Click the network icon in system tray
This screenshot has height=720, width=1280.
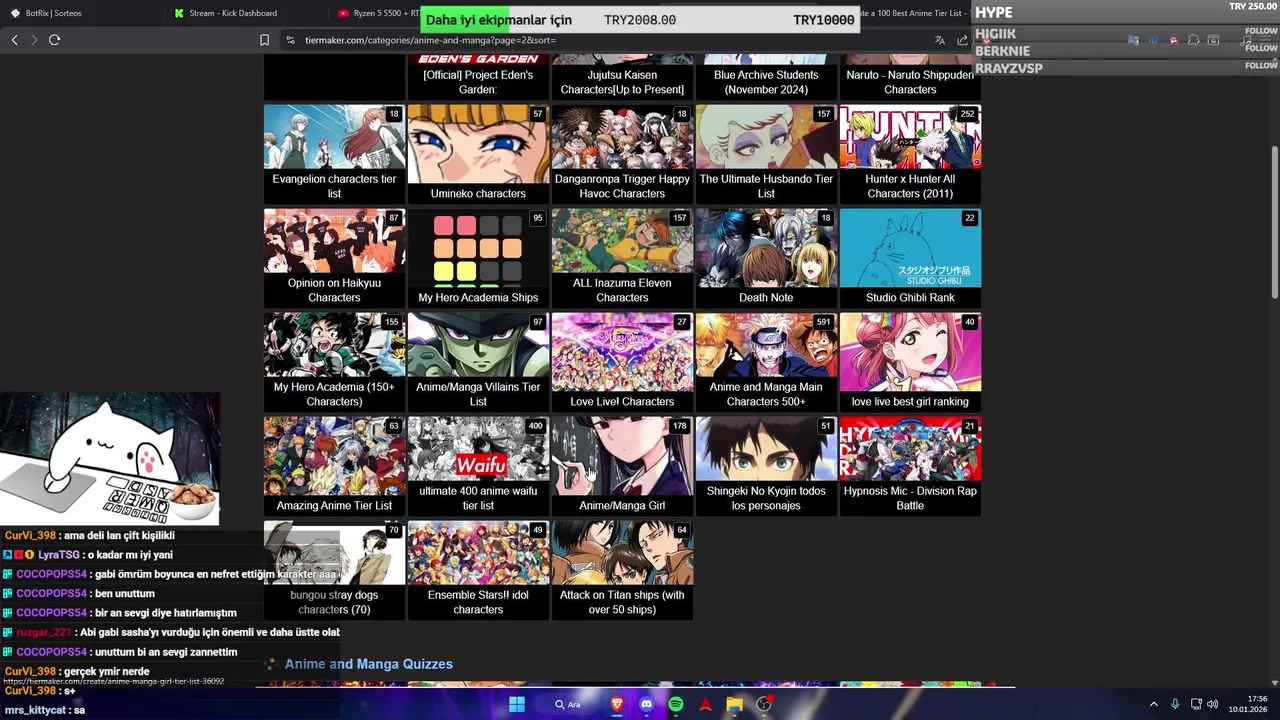click(x=1196, y=704)
